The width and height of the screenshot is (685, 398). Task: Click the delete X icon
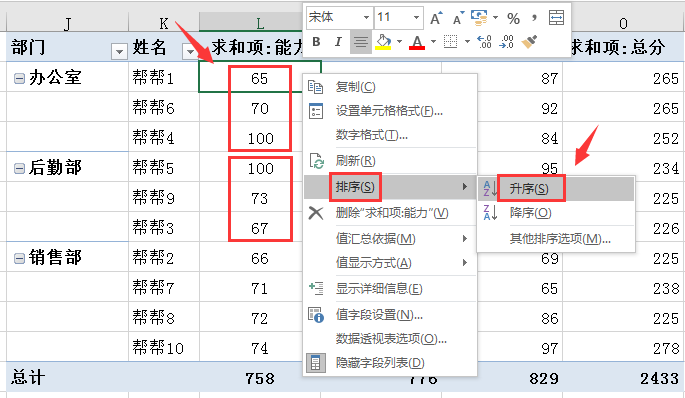tap(315, 213)
